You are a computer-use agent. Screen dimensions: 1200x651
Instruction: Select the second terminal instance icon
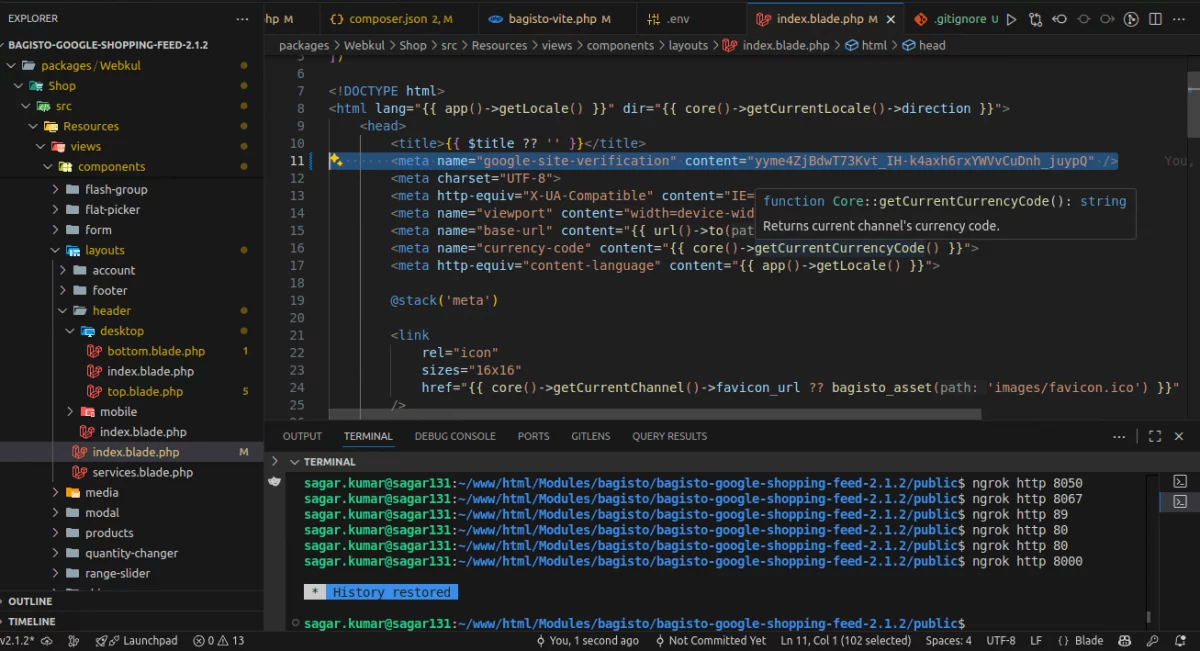point(1180,502)
